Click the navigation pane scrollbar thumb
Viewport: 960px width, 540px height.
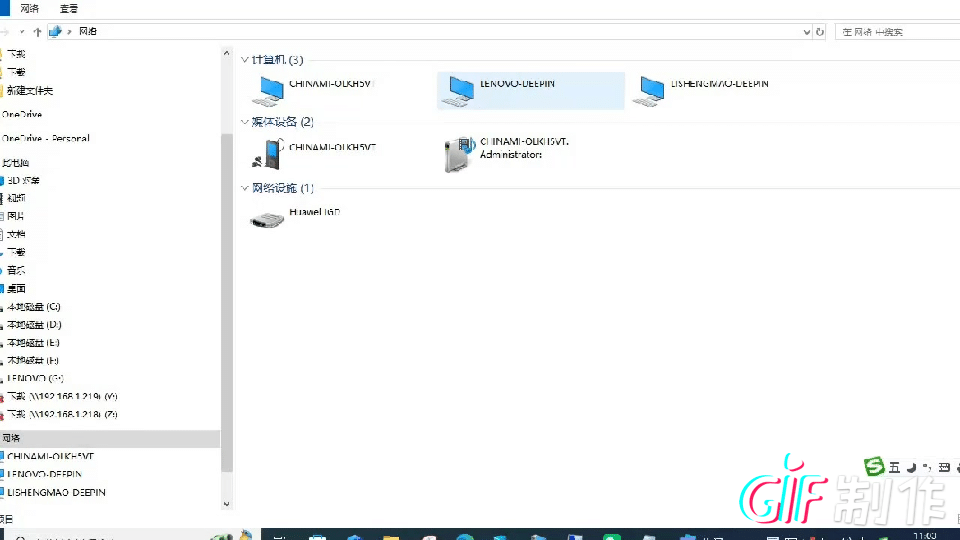[227, 303]
